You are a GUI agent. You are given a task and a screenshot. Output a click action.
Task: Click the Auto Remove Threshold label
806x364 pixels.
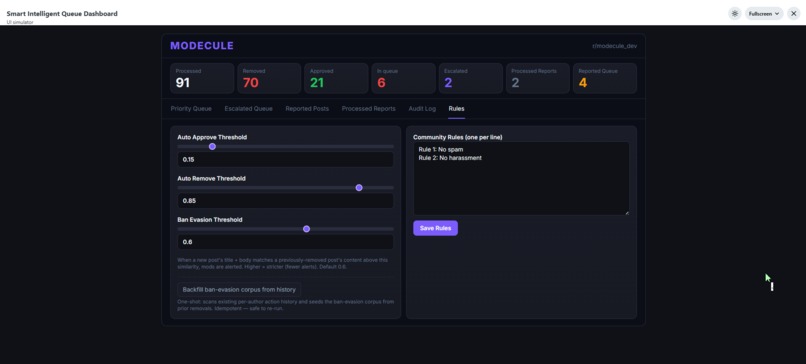[x=211, y=178]
